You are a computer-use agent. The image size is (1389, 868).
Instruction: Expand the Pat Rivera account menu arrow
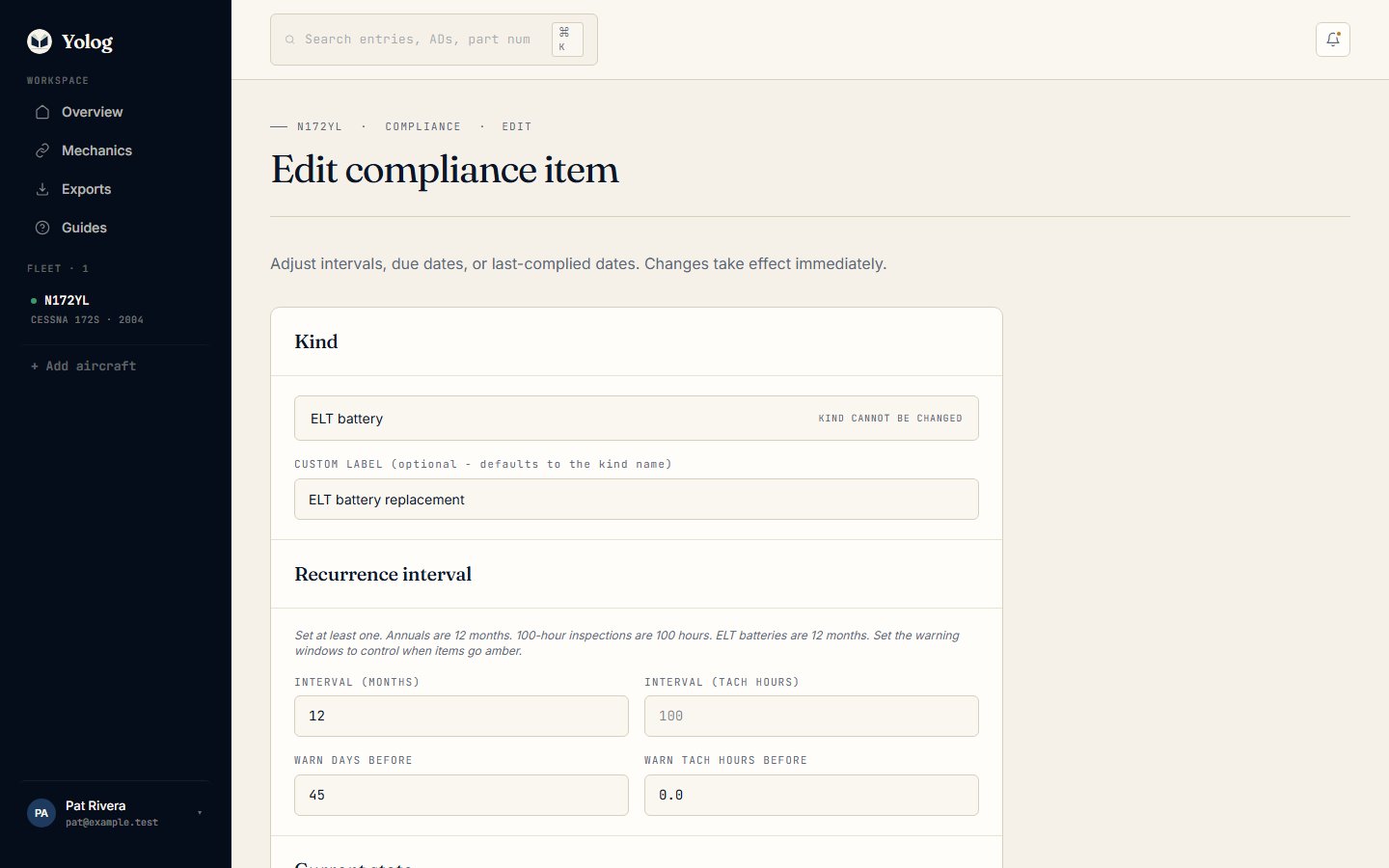(x=200, y=813)
